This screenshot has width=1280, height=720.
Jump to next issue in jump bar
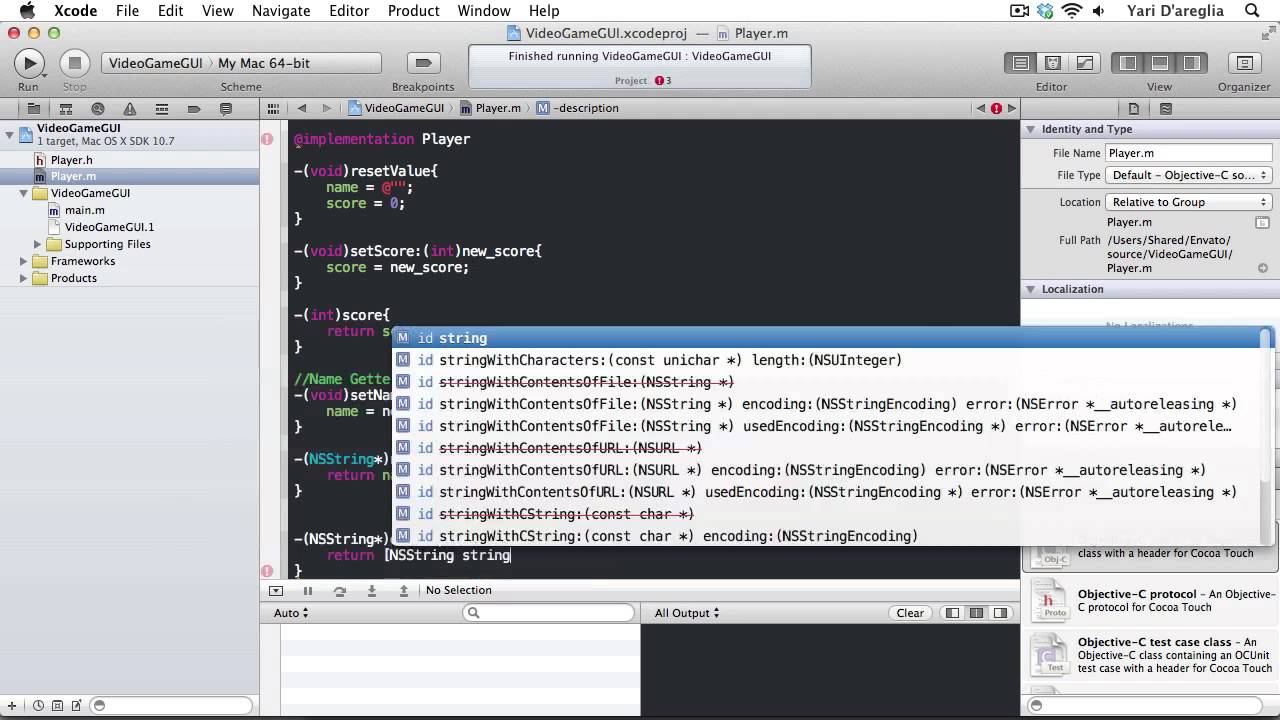tap(1012, 108)
